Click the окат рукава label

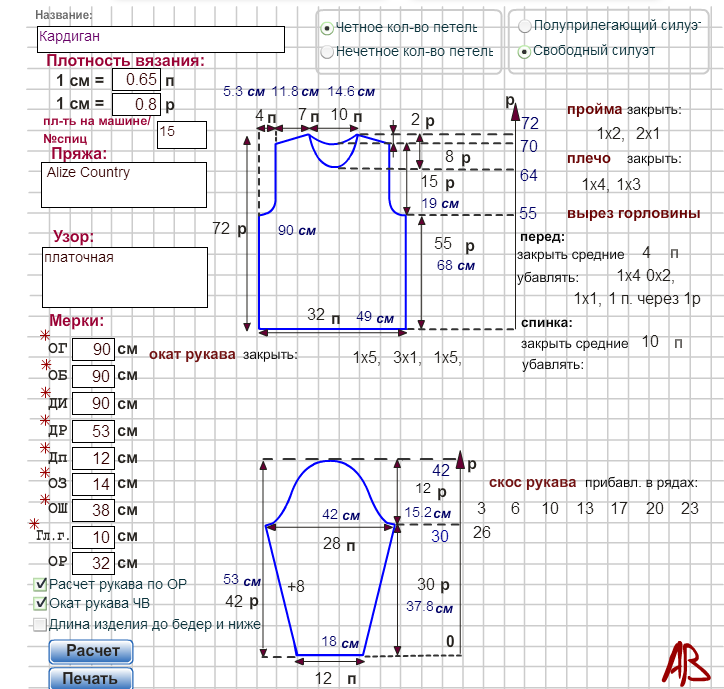(x=192, y=355)
